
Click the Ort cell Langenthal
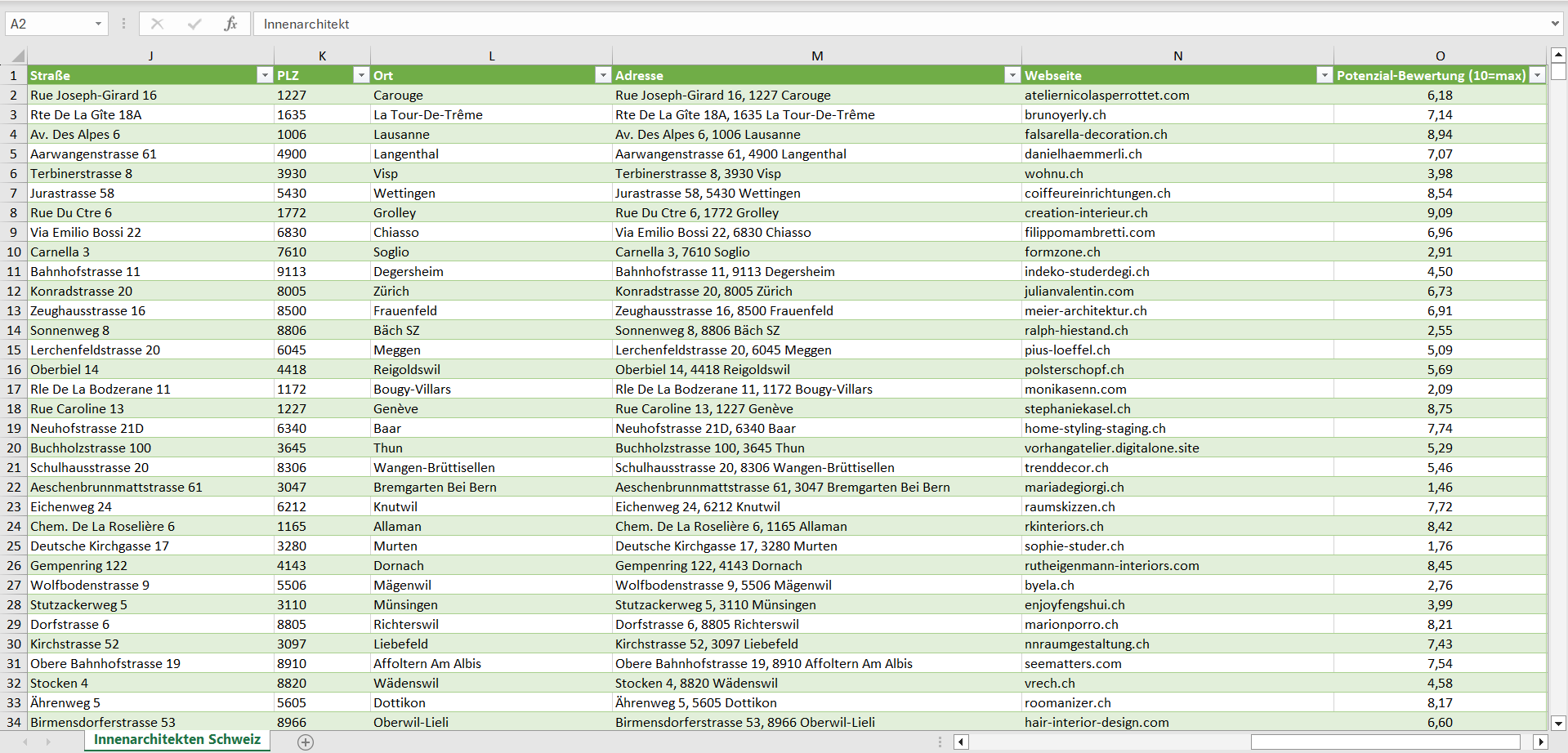tap(492, 154)
